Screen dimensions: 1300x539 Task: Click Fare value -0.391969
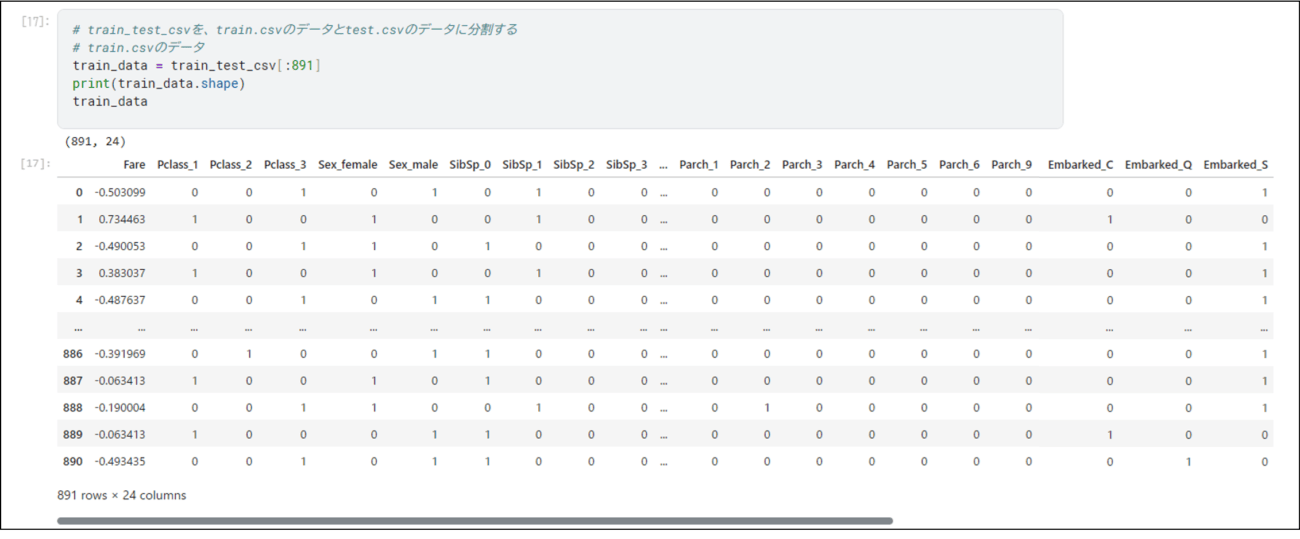[x=120, y=354]
